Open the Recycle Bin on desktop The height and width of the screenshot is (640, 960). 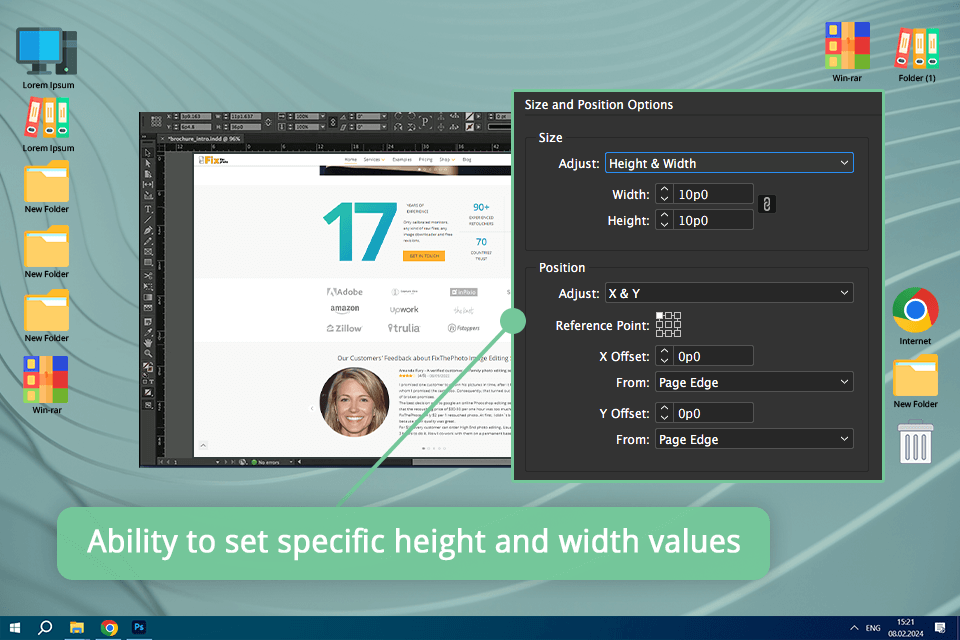pyautogui.click(x=915, y=442)
